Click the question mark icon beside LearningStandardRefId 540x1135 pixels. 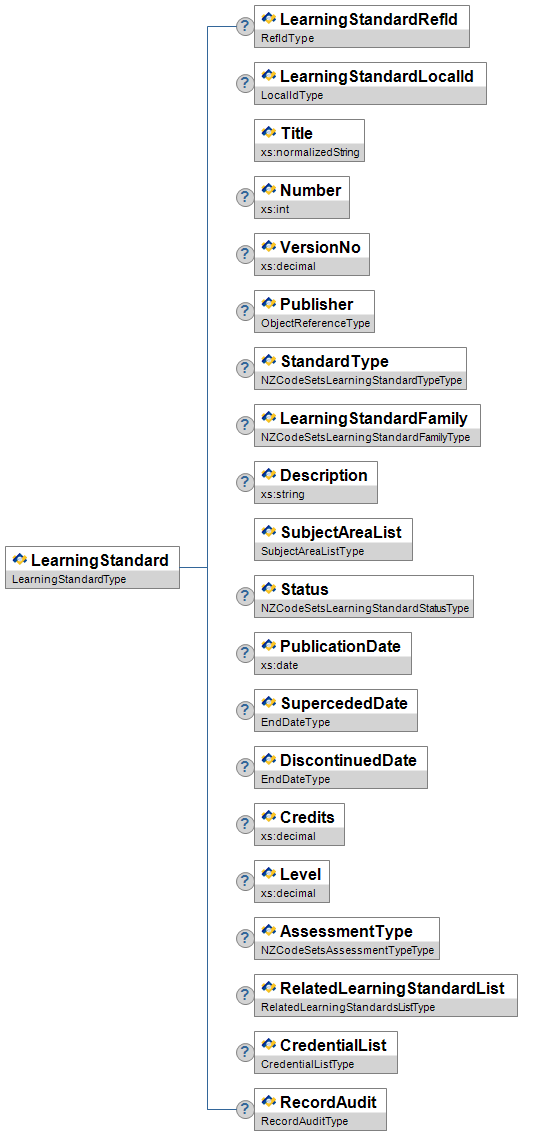(245, 26)
